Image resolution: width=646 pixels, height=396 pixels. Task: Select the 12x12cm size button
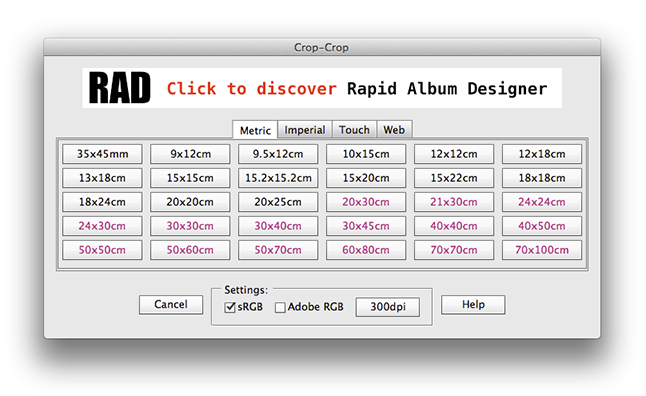tap(454, 154)
